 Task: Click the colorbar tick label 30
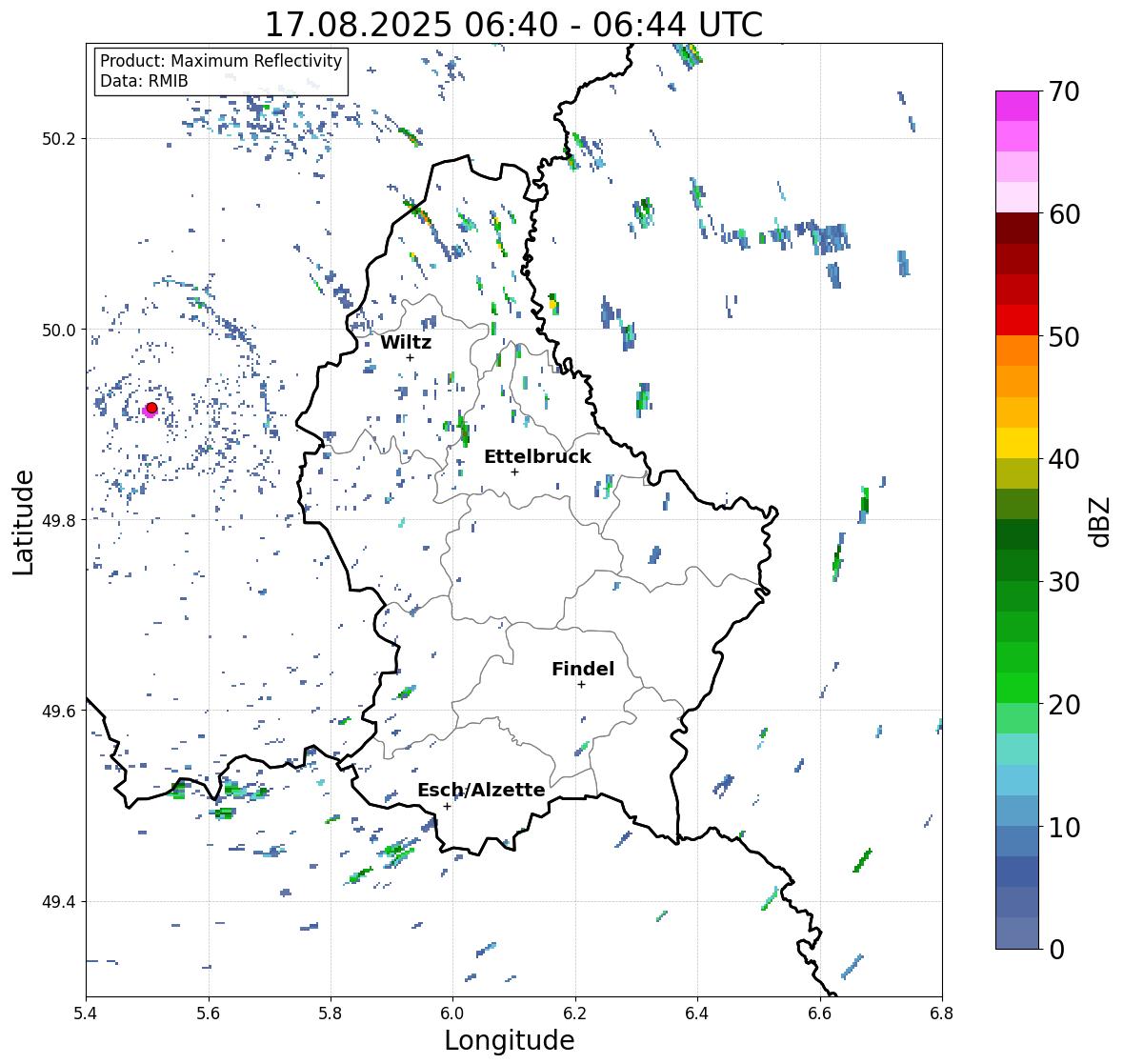[x=1064, y=582]
